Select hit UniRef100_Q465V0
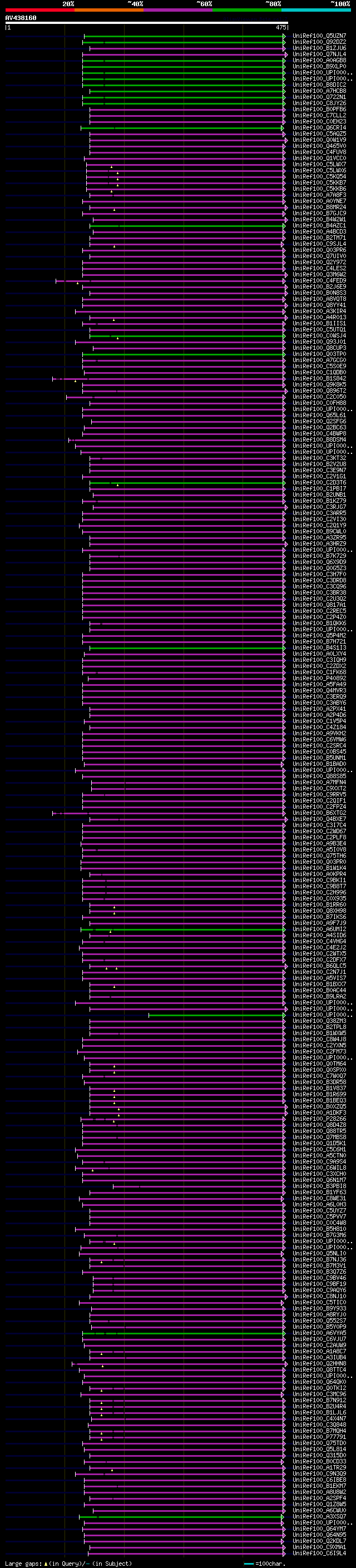Viewport: 356px width, 1568px height. [x=319, y=146]
